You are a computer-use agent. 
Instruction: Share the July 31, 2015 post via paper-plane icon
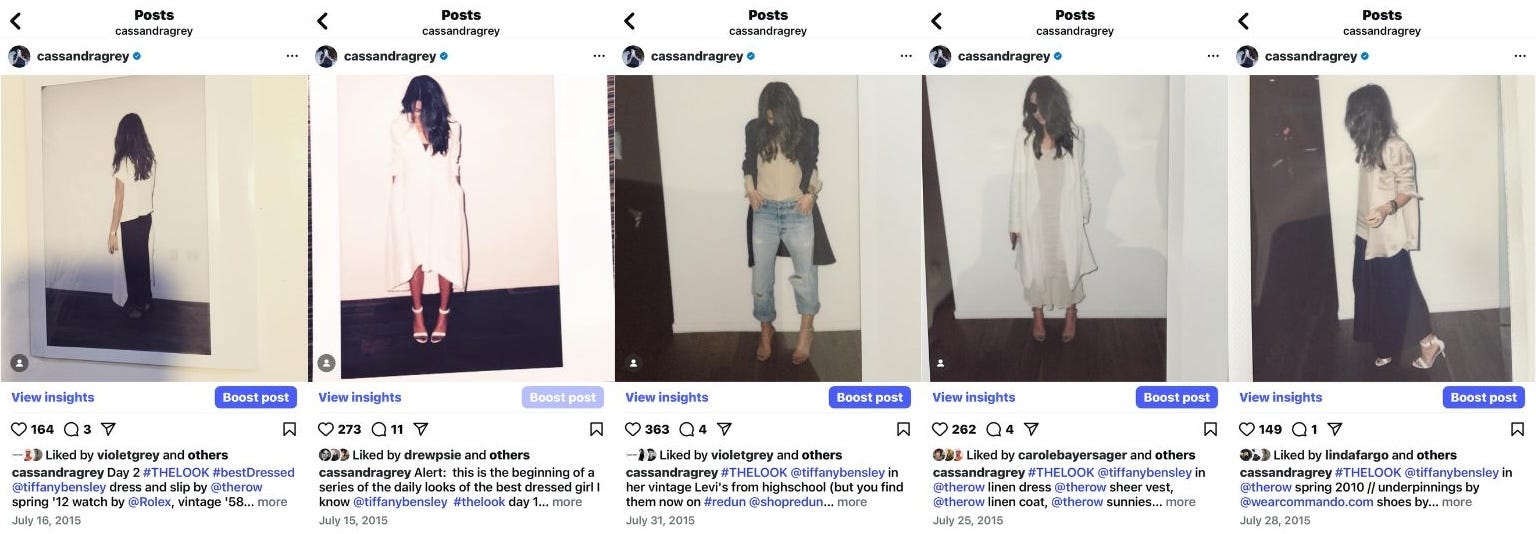[x=725, y=429]
